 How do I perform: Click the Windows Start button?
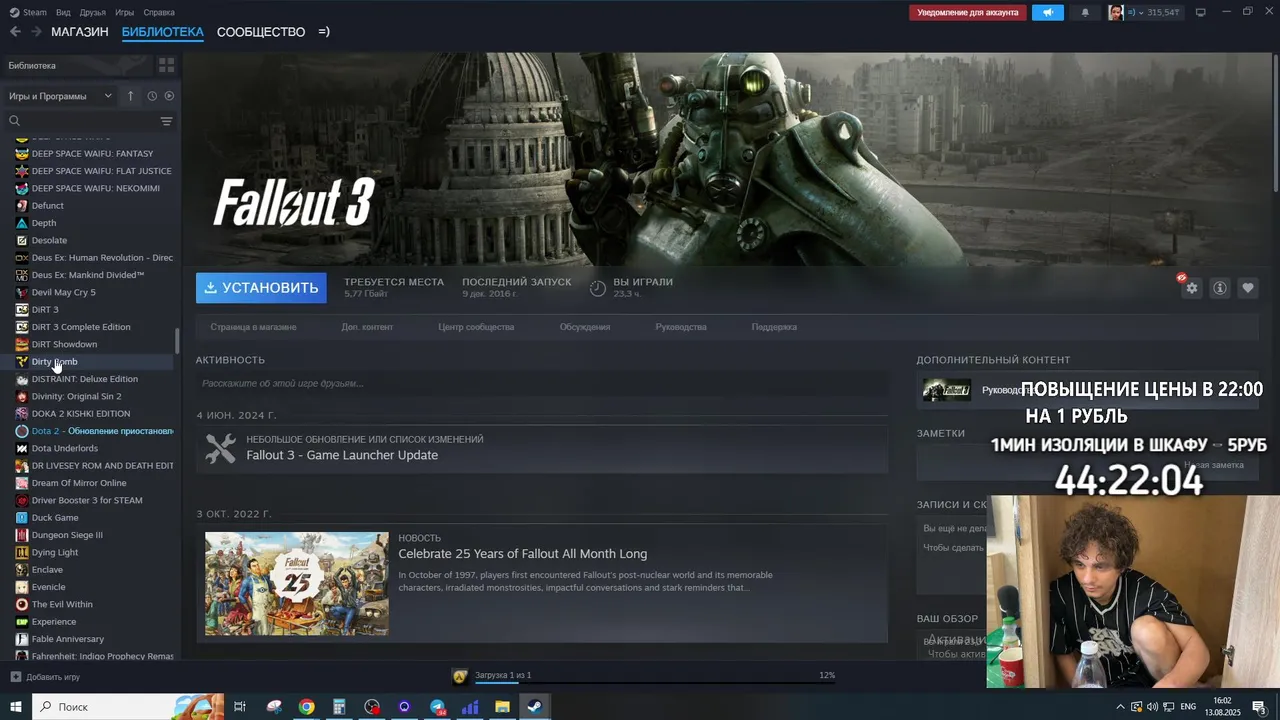point(16,707)
